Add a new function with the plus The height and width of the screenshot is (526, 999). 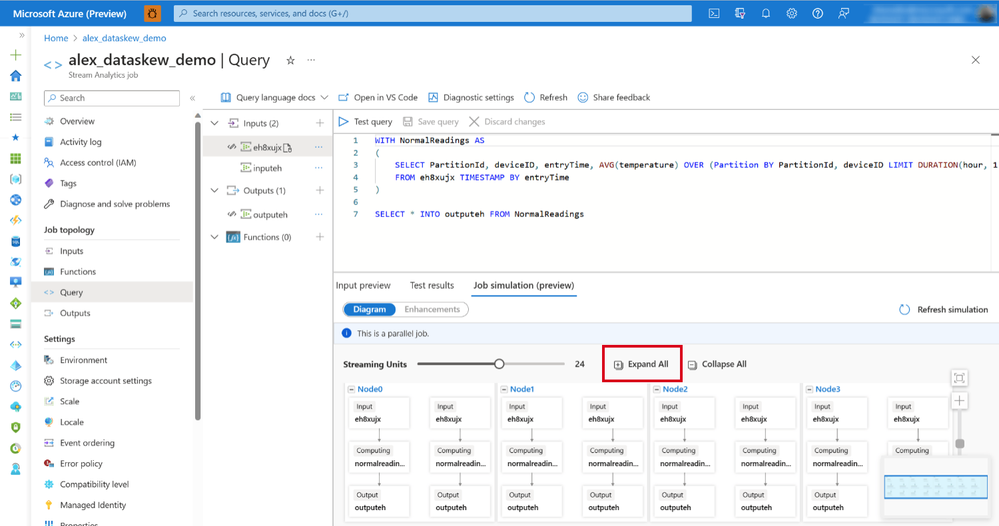coord(320,237)
